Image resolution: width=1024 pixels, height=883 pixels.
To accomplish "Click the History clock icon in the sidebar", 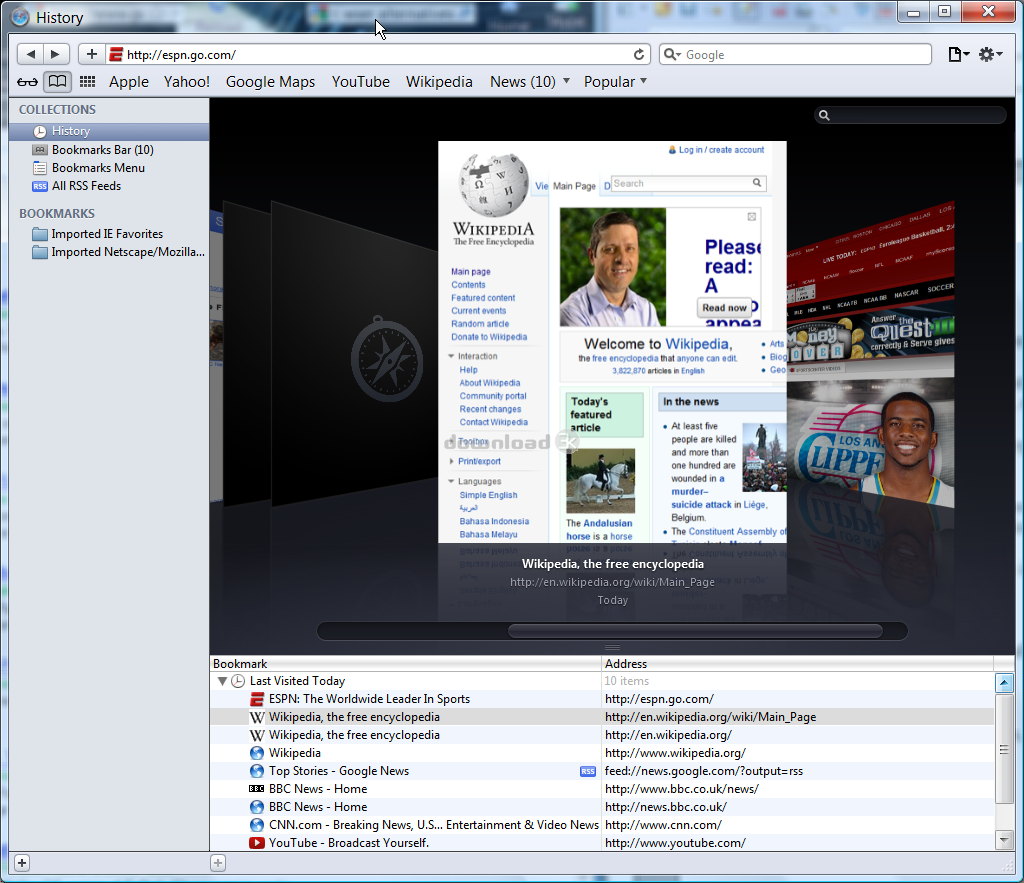I will tap(40, 131).
